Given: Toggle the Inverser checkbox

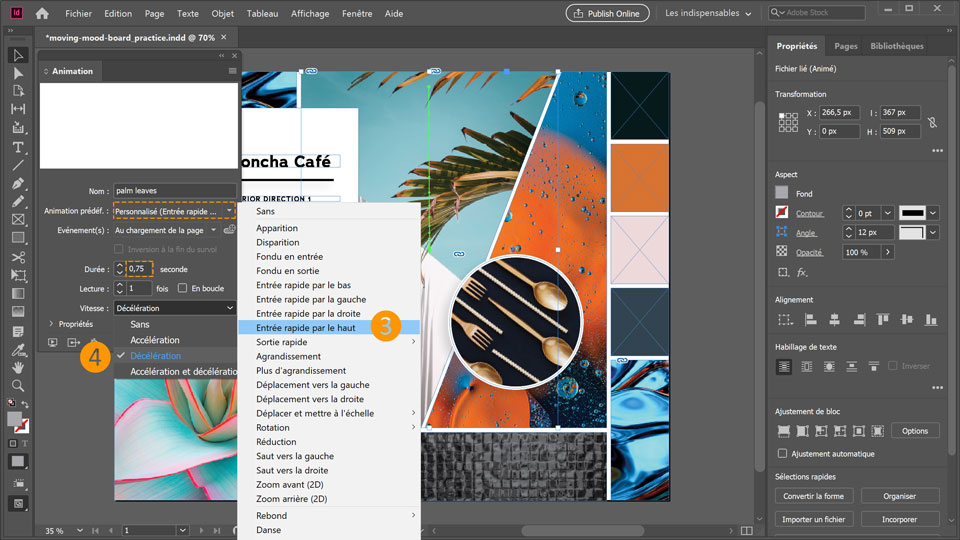Looking at the screenshot, I should click(x=893, y=366).
